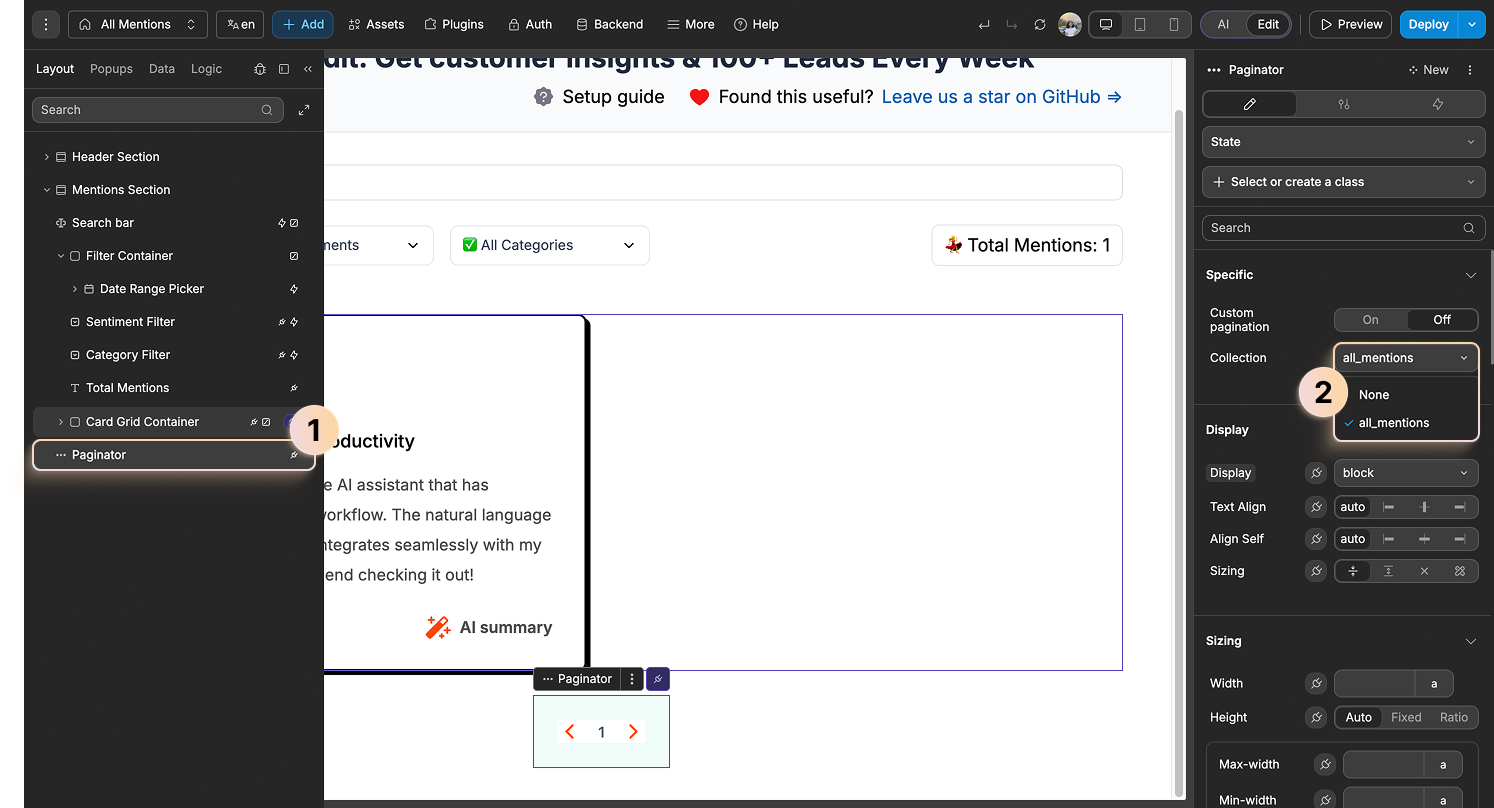Click the Deploy button
The height and width of the screenshot is (808, 1494).
1427,23
